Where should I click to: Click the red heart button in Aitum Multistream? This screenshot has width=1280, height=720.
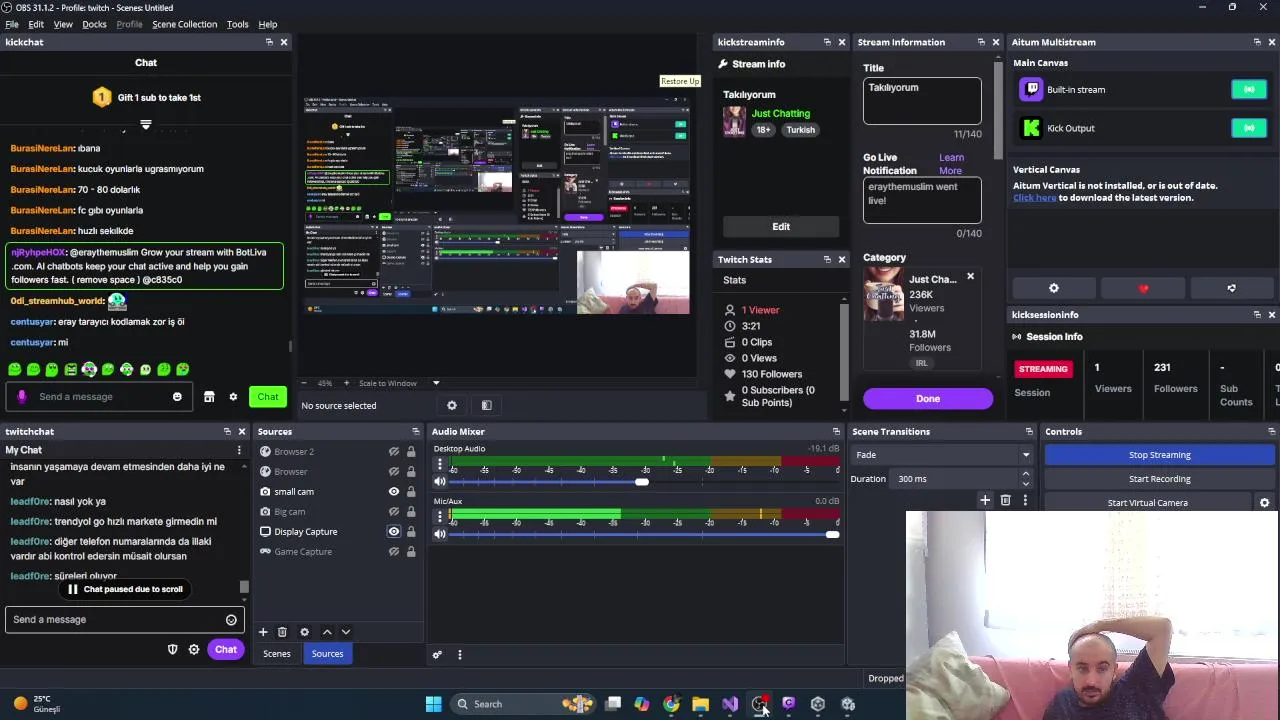pyautogui.click(x=1143, y=288)
